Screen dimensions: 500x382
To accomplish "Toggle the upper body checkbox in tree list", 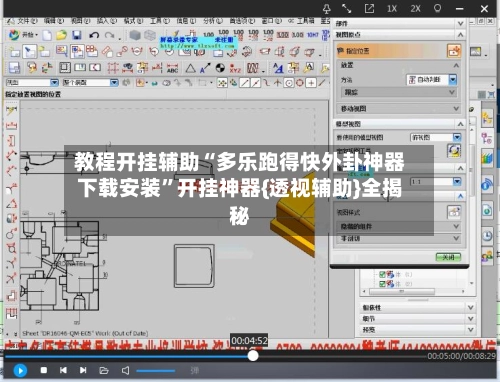I will tap(382, 274).
